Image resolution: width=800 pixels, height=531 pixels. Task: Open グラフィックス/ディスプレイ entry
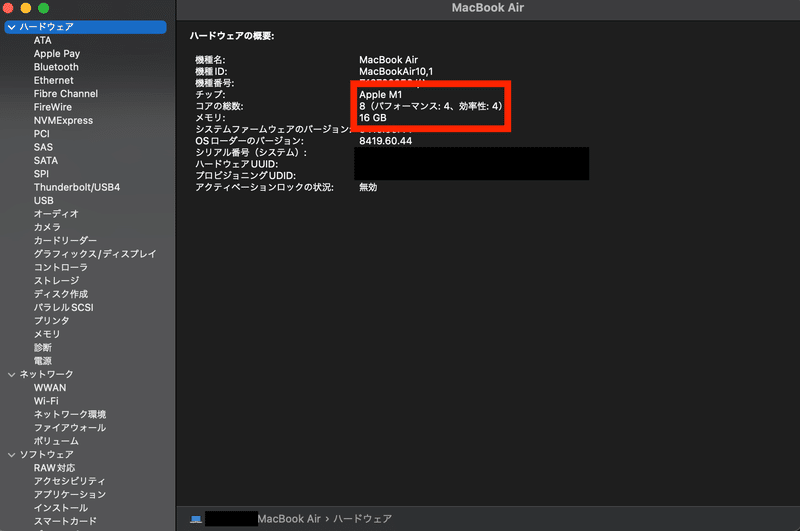click(95, 254)
